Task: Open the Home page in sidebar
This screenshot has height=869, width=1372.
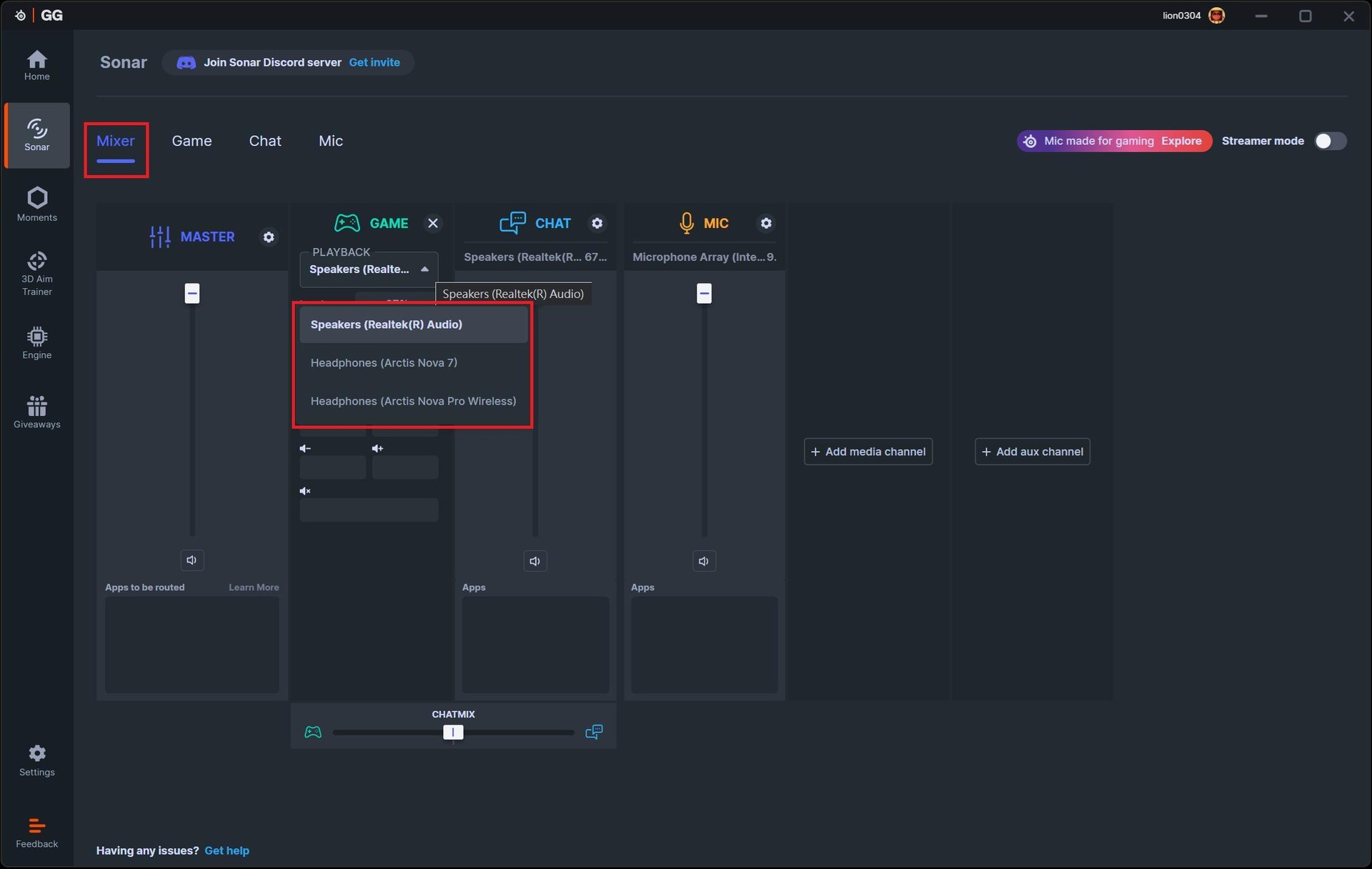Action: coord(36,65)
